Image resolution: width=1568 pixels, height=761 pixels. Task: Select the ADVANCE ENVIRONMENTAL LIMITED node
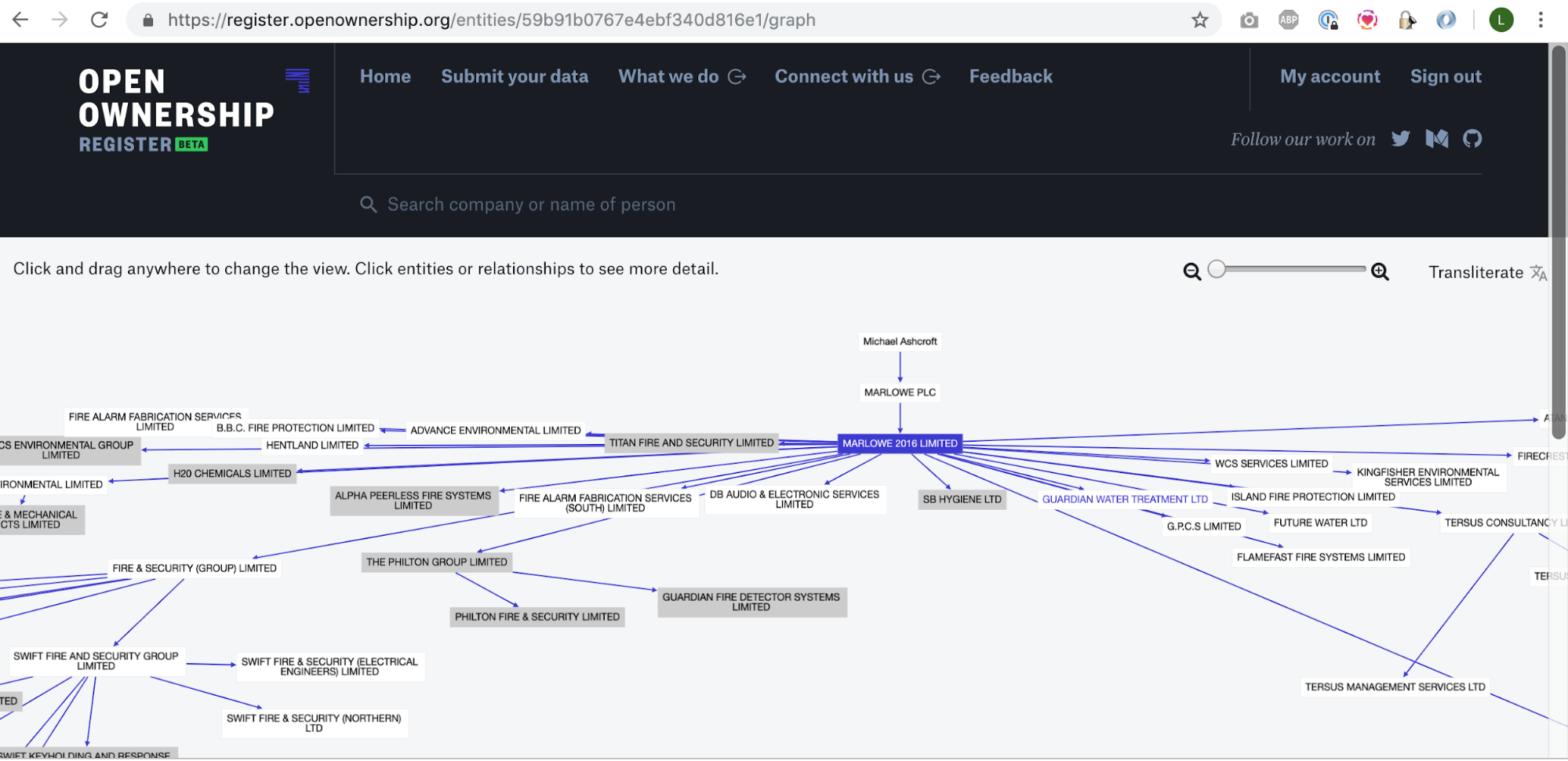tap(495, 430)
